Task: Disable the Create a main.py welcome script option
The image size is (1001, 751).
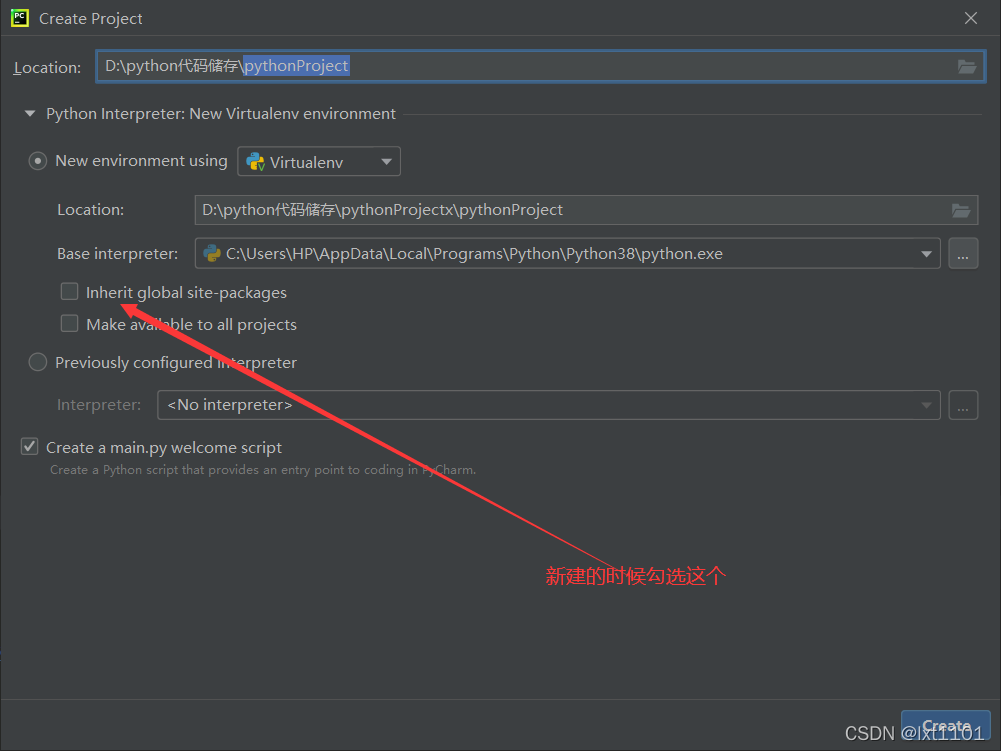Action: pyautogui.click(x=29, y=446)
